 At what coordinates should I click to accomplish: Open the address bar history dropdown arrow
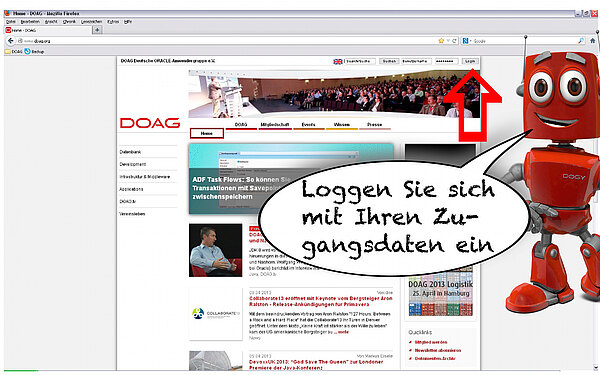pyautogui.click(x=448, y=41)
